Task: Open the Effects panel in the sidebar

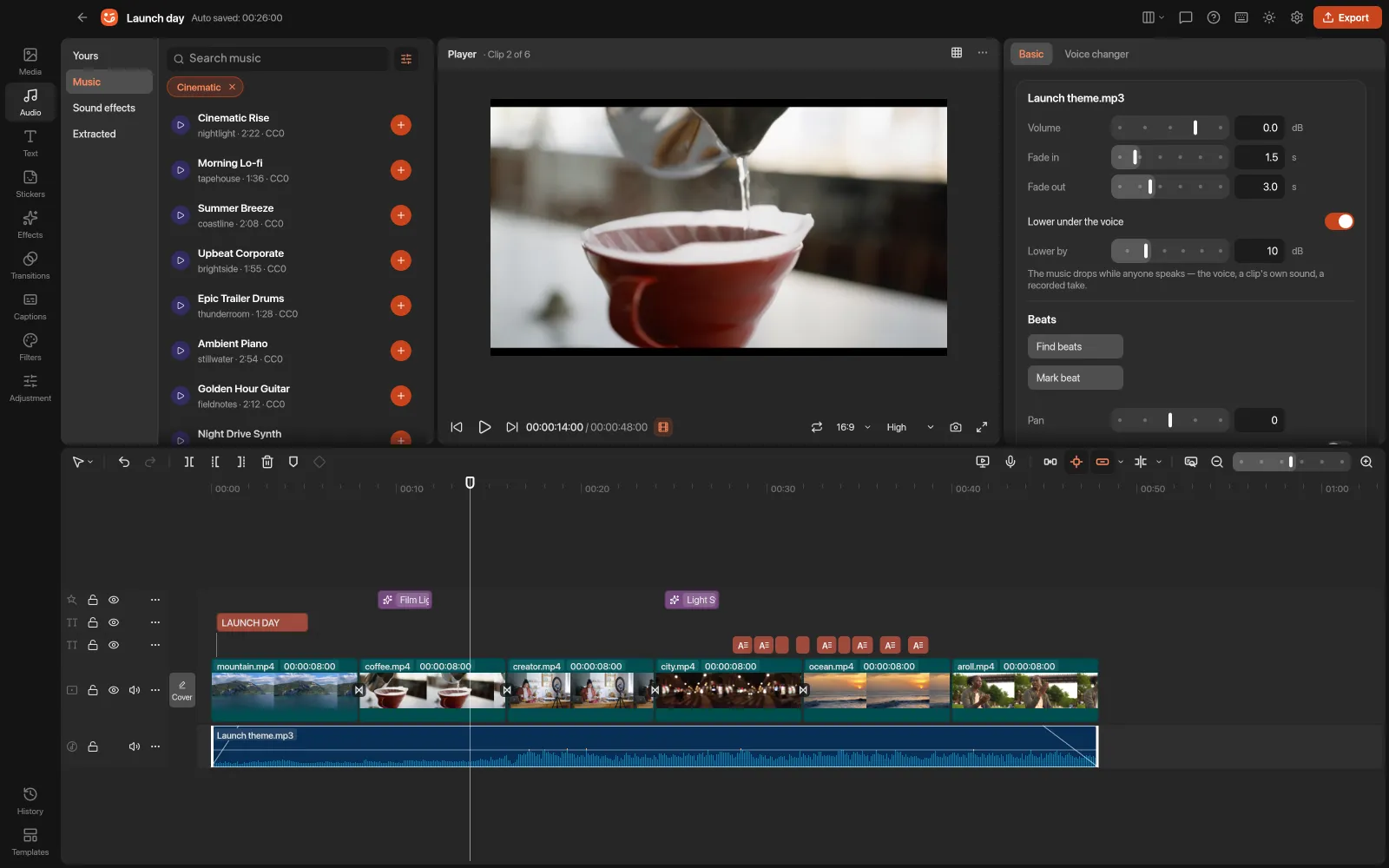Action: 30,224
